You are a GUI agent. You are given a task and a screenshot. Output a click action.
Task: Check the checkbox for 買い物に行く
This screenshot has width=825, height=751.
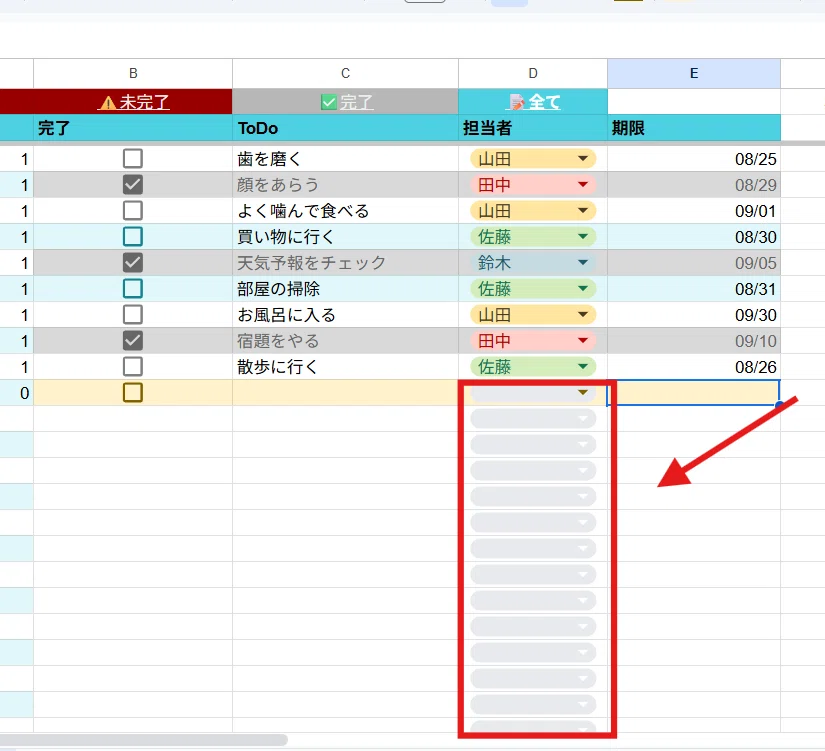(x=133, y=237)
